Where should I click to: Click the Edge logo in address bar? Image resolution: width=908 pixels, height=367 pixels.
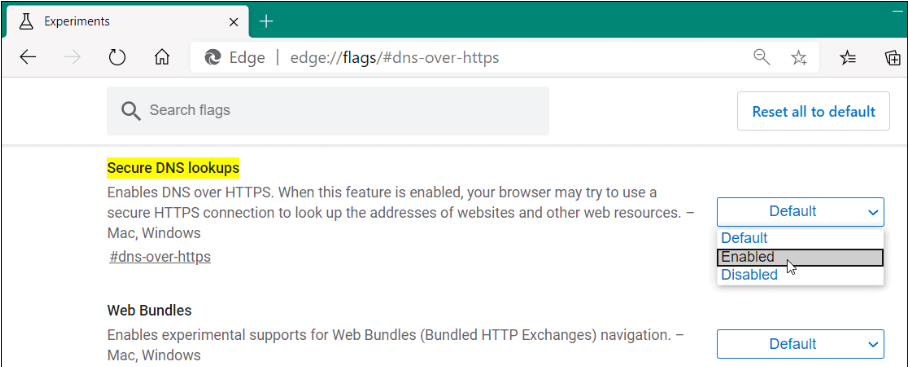213,58
